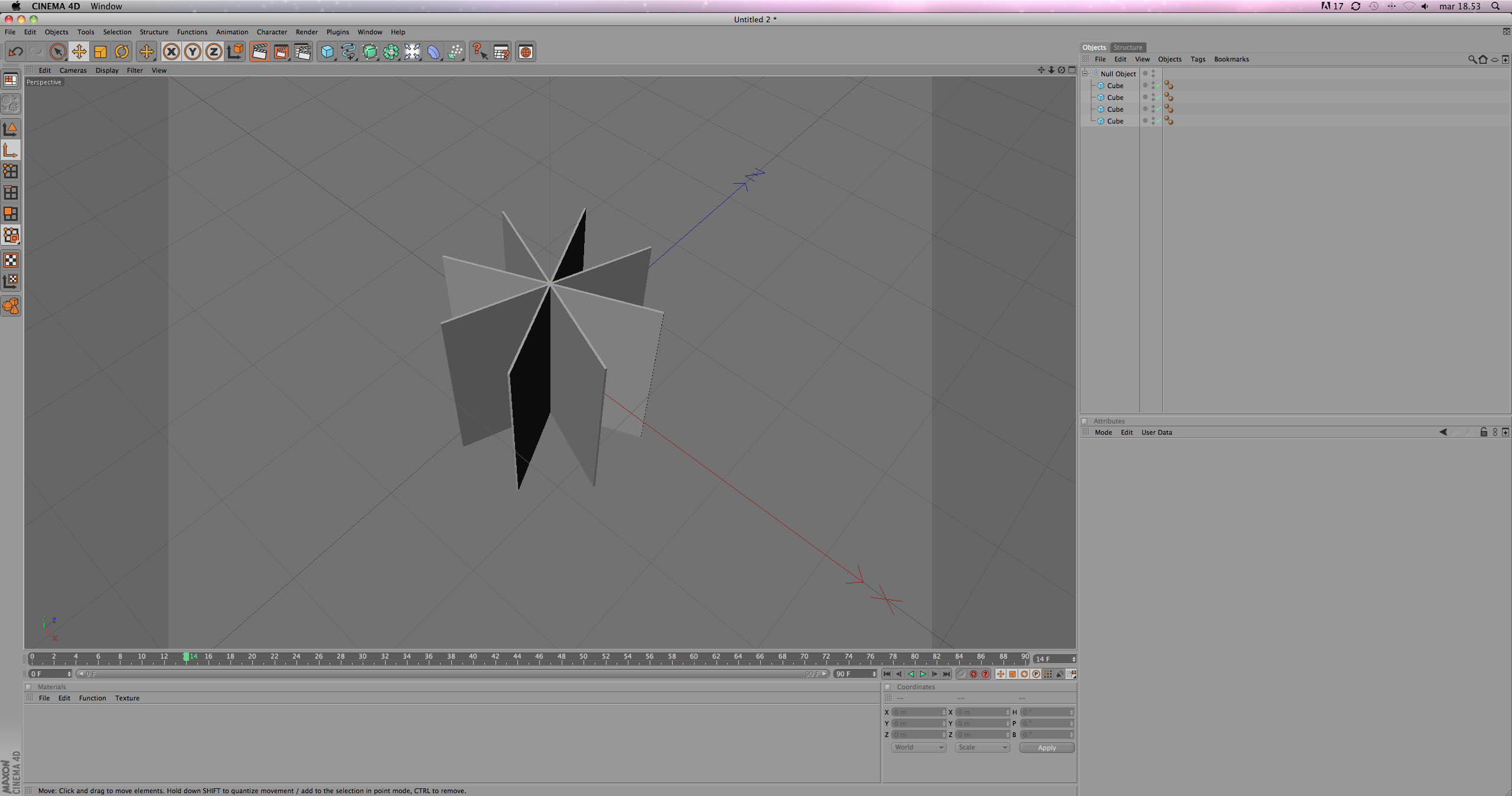Screen dimensions: 1512x796
Task: Open the World coordinate system dropdown
Action: pos(918,747)
